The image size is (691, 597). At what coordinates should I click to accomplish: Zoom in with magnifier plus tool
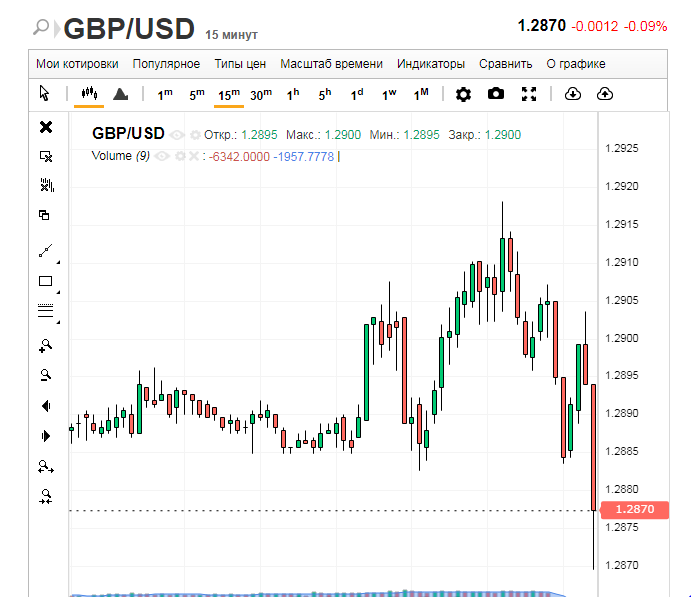coord(45,346)
